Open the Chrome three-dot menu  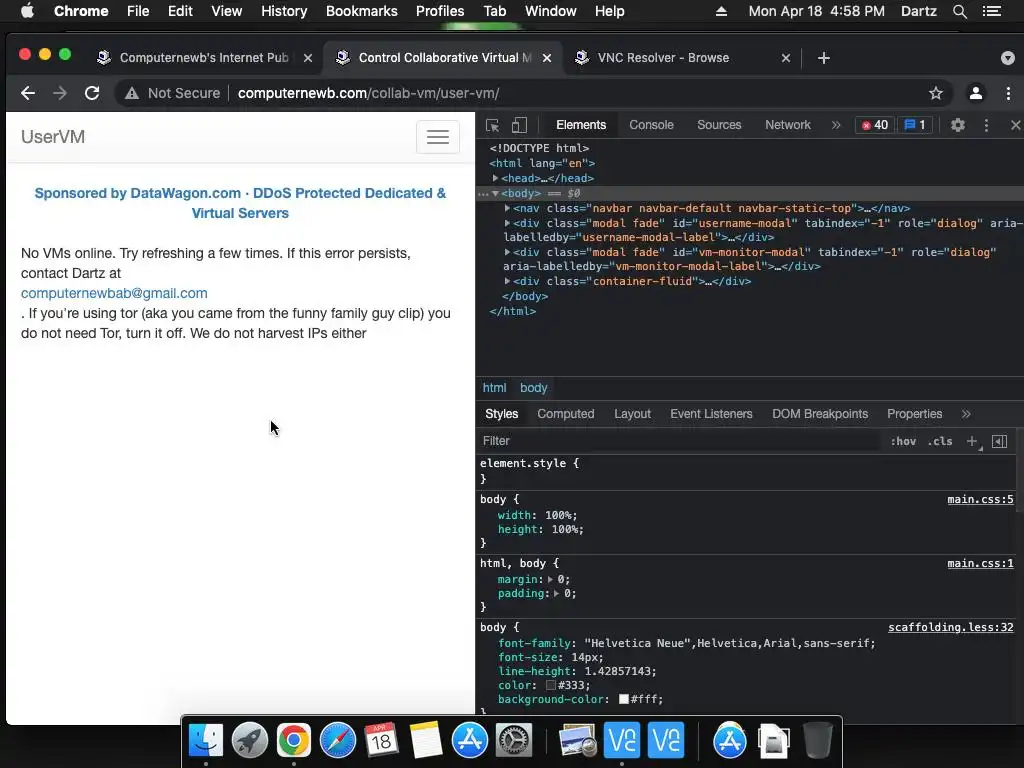(x=1008, y=93)
